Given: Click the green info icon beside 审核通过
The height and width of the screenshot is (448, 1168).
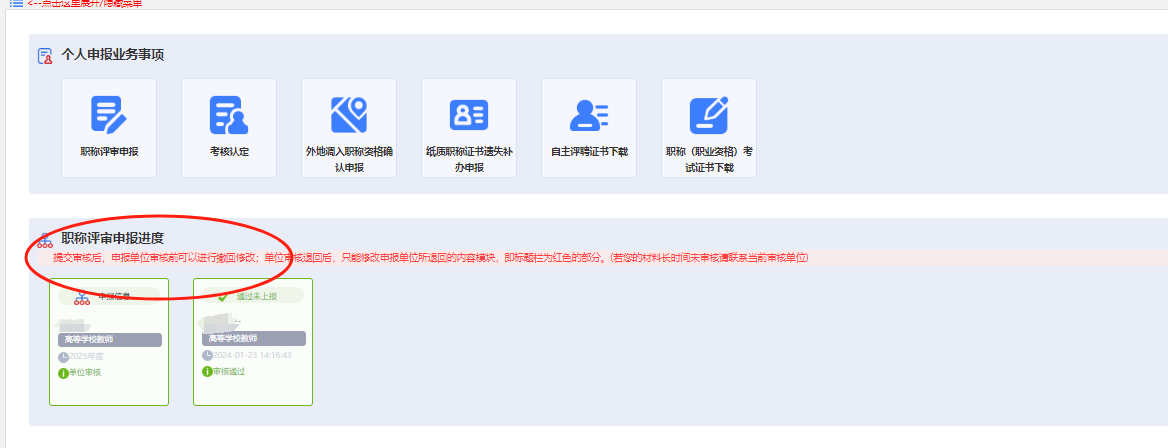Looking at the screenshot, I should [207, 371].
